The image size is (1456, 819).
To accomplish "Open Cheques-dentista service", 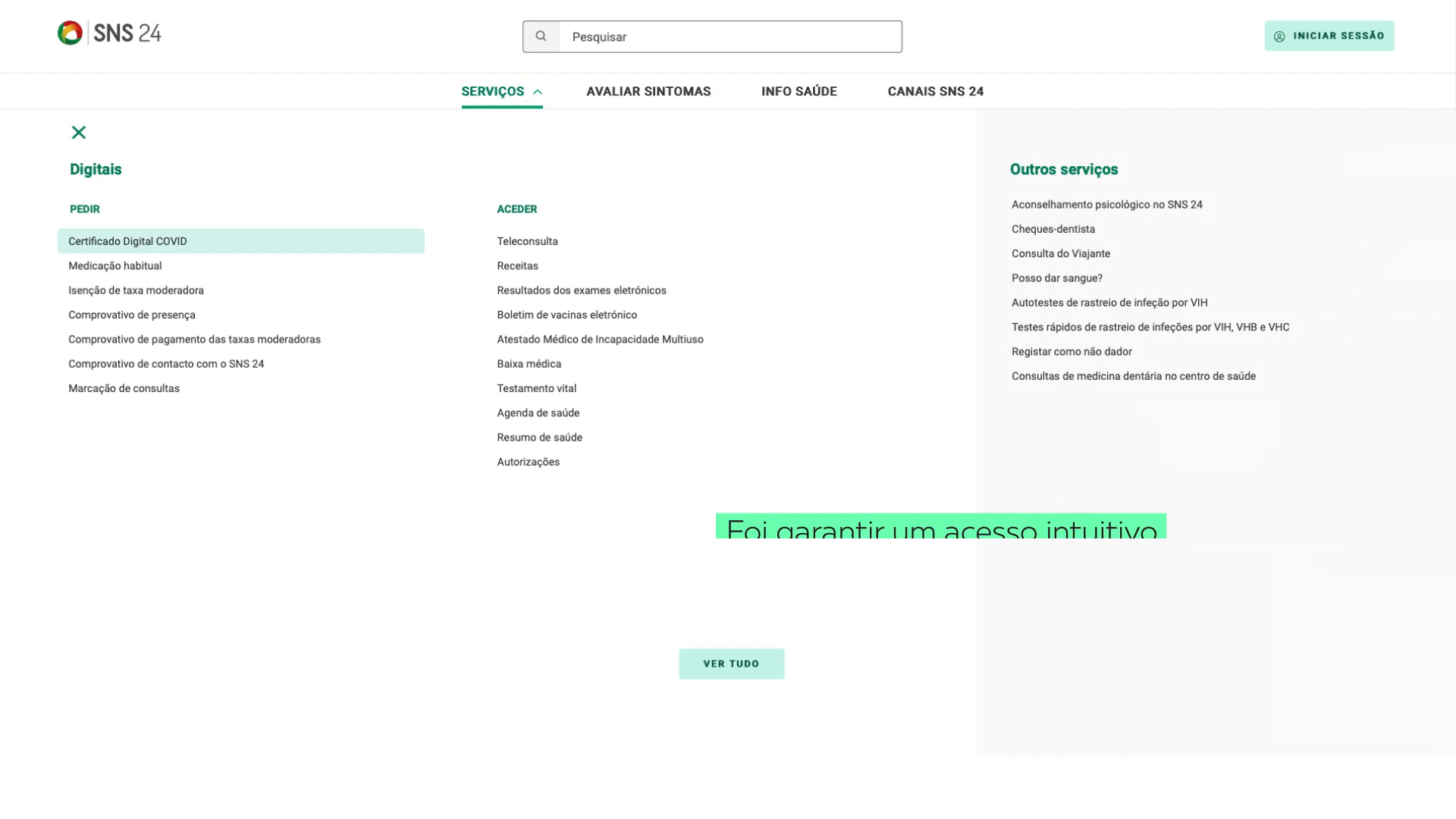I will click(1053, 229).
